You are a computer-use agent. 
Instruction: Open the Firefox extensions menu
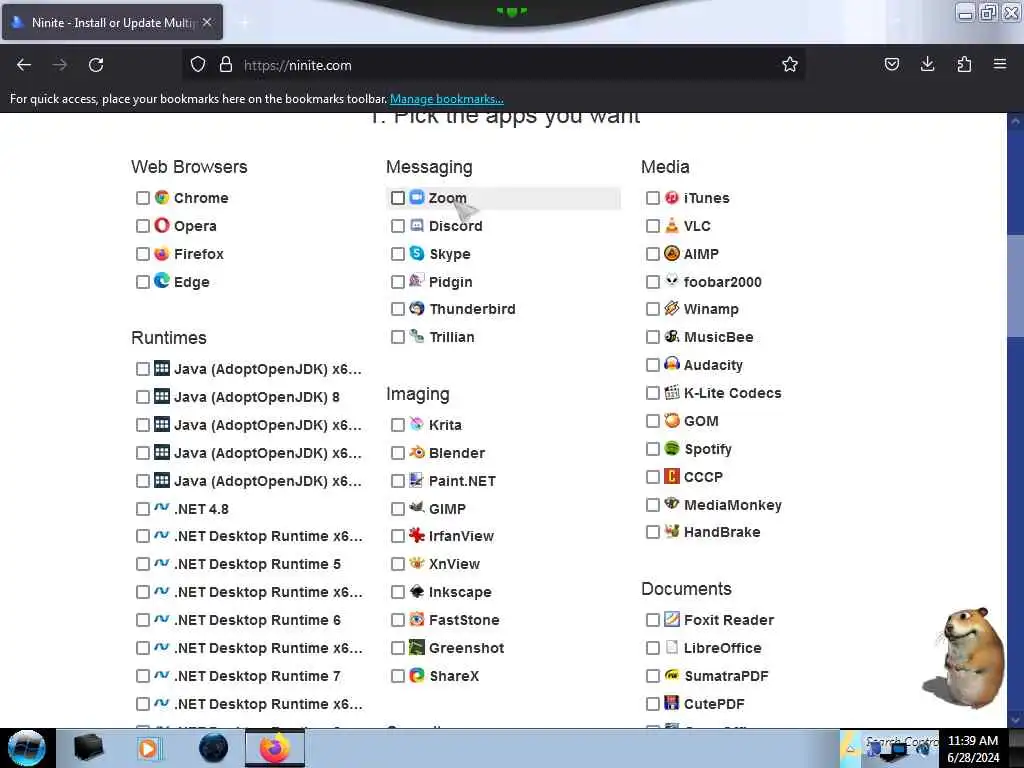pyautogui.click(x=964, y=64)
